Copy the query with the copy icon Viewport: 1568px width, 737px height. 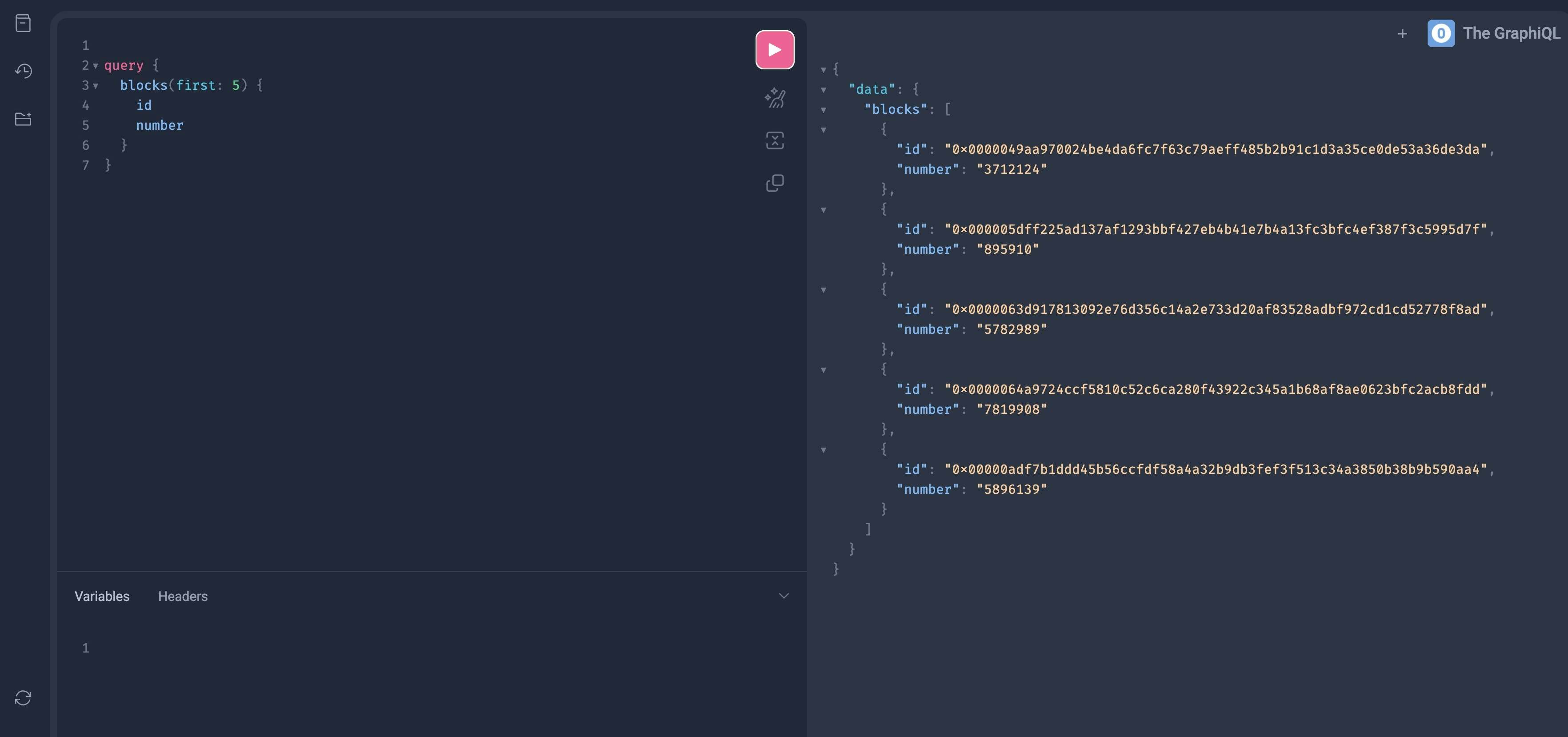tap(775, 183)
